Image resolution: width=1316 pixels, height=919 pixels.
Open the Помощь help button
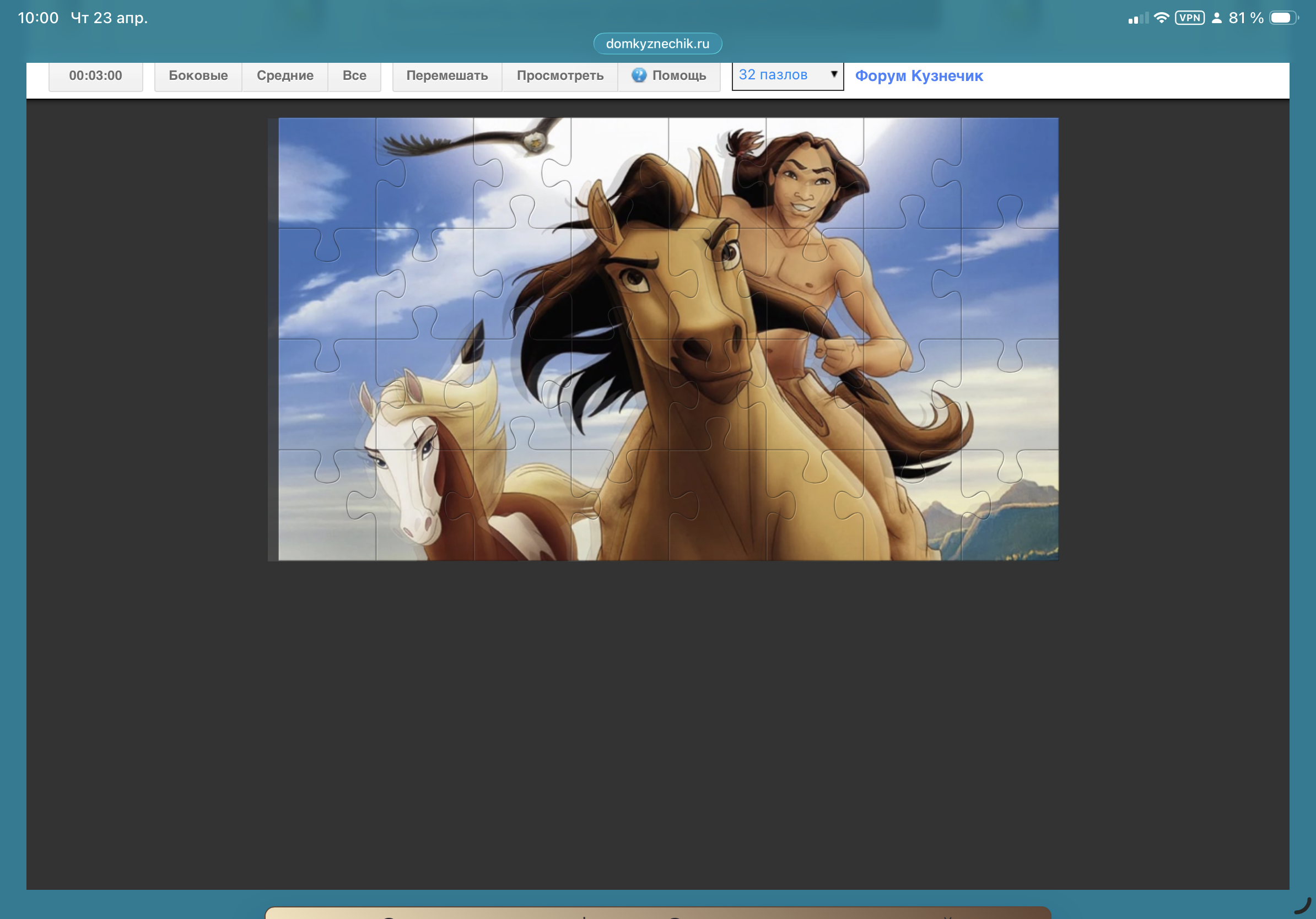tap(670, 75)
